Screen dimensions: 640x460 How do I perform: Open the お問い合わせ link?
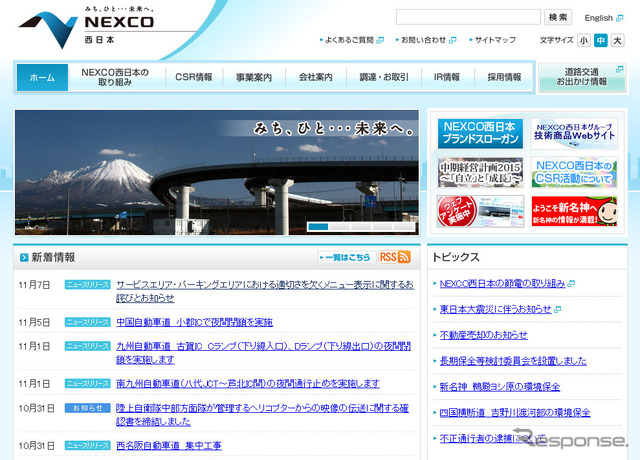pyautogui.click(x=423, y=40)
